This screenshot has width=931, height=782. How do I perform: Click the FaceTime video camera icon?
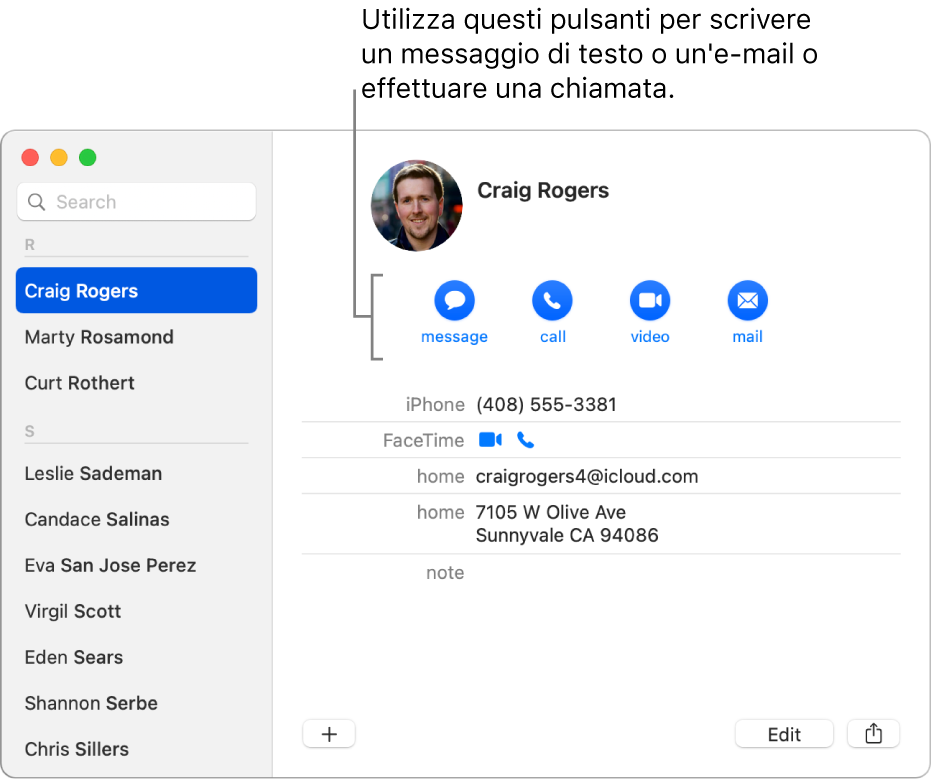pos(490,440)
